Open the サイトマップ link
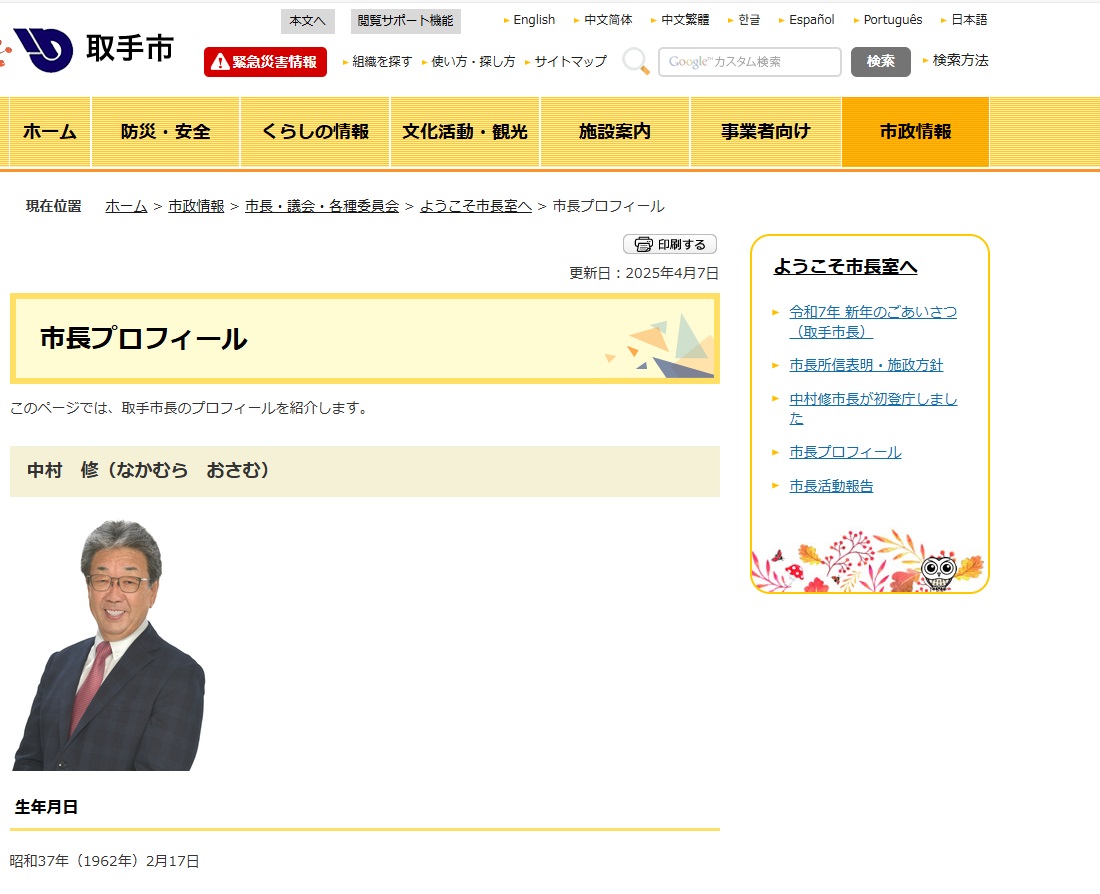 pos(570,62)
